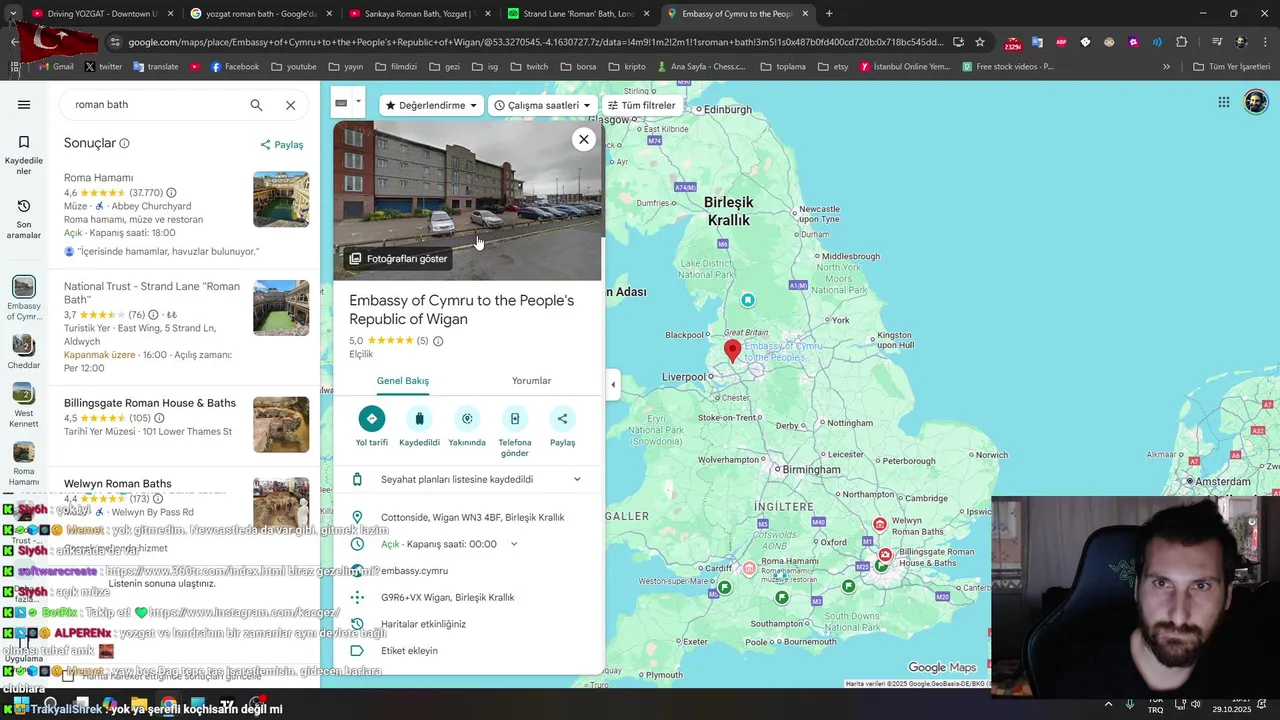This screenshot has width=1280, height=720.
Task: Click info icon beside 5,0 rating
Action: tap(438, 341)
